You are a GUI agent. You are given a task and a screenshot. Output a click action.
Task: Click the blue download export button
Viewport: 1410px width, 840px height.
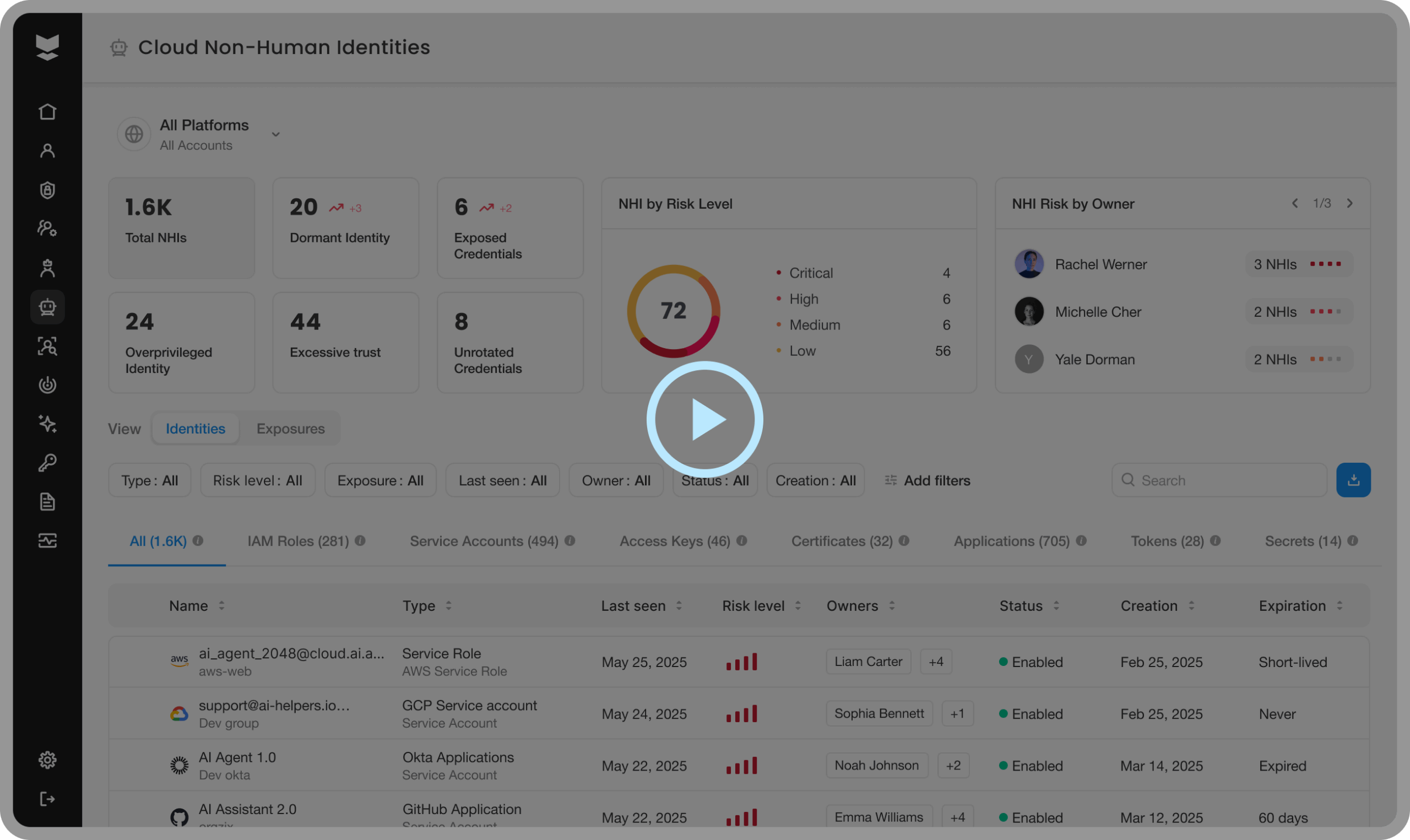pyautogui.click(x=1353, y=480)
